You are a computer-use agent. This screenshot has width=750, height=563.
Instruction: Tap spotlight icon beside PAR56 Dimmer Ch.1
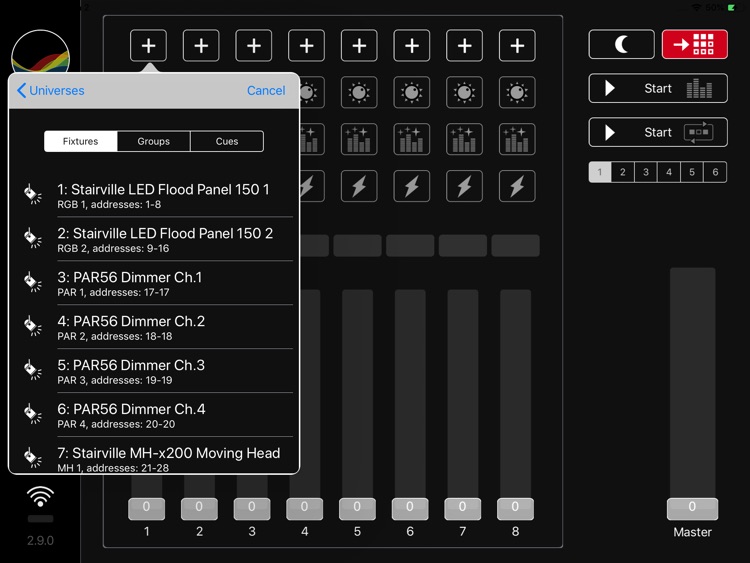(x=33, y=282)
